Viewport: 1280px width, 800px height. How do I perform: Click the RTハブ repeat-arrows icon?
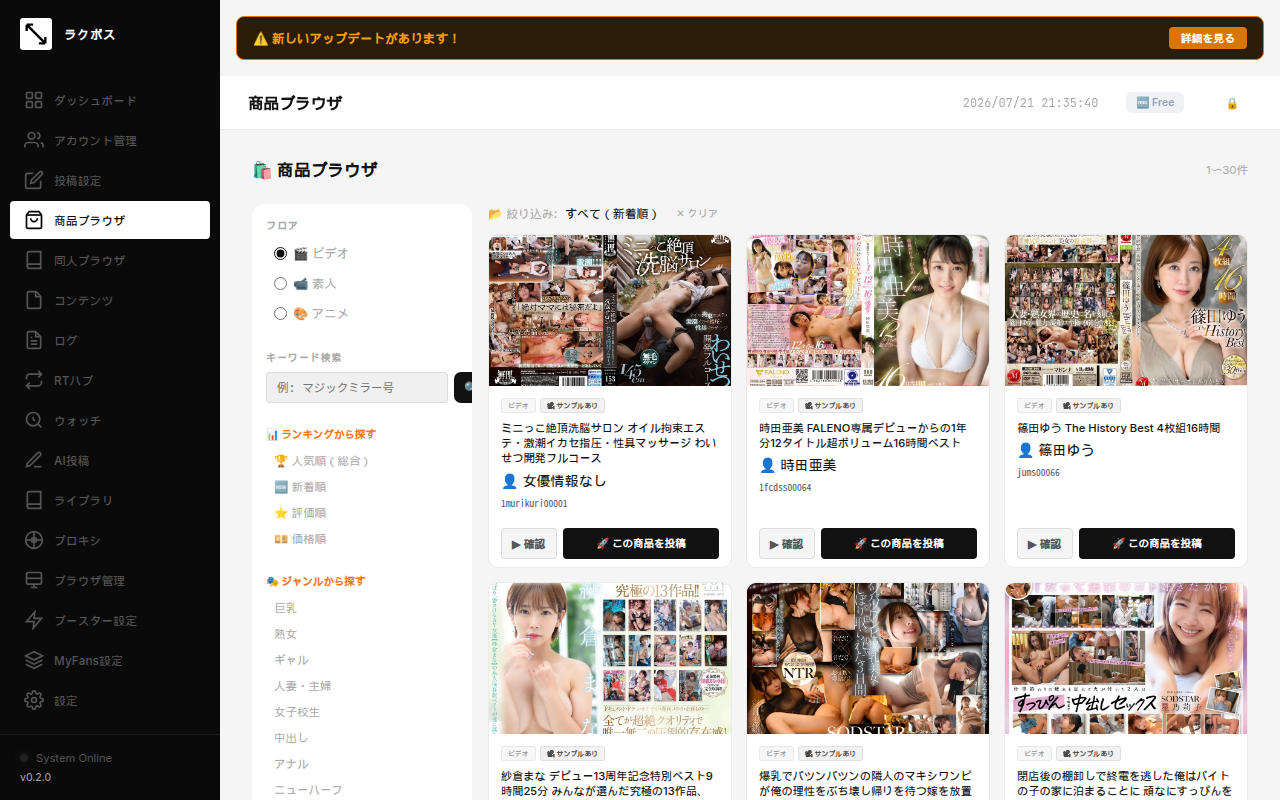click(34, 380)
